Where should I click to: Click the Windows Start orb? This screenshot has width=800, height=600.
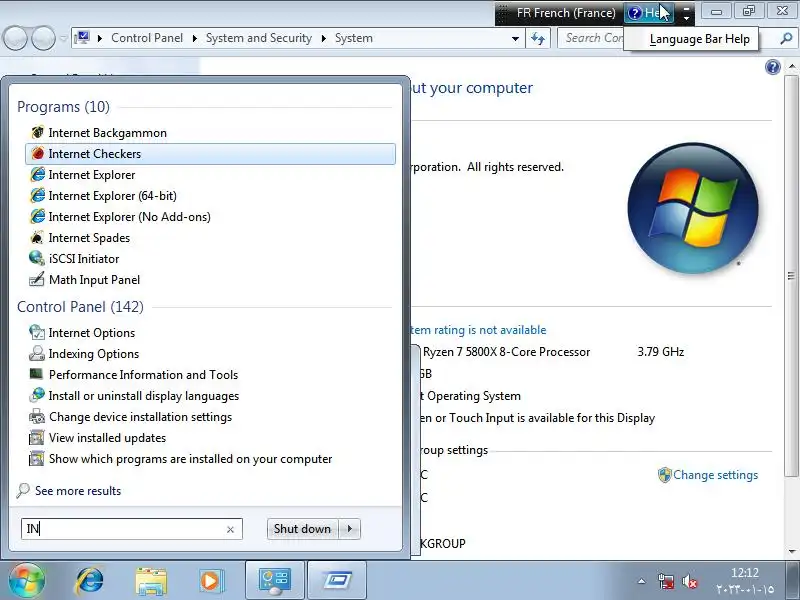click(26, 580)
